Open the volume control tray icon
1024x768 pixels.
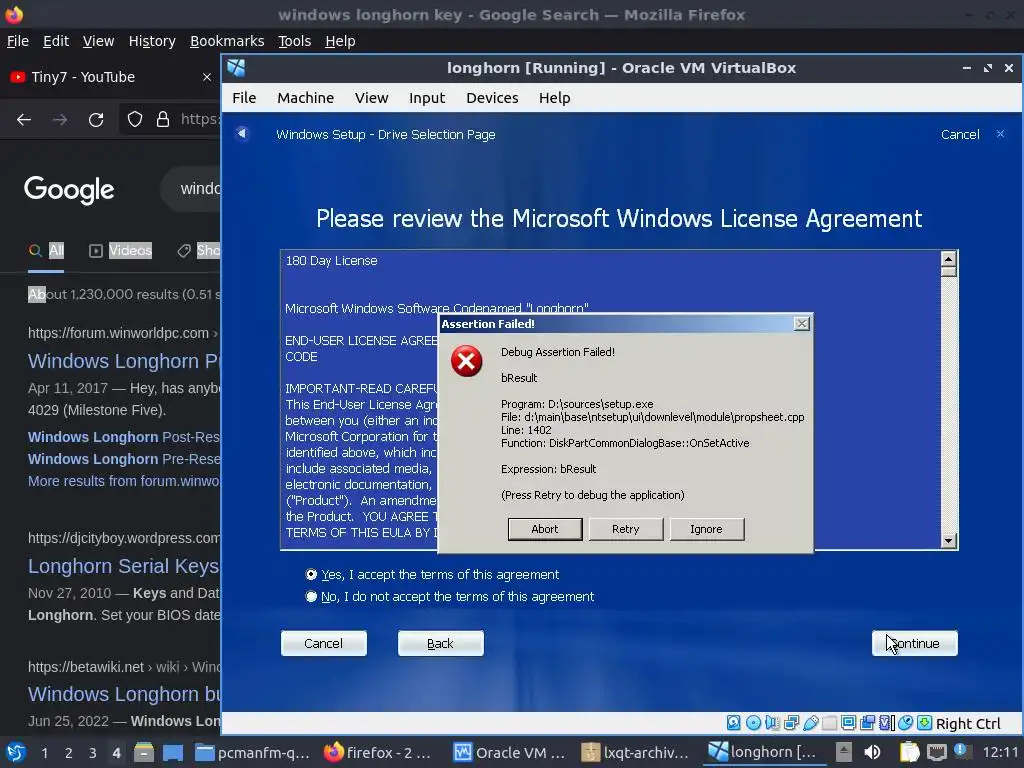(872, 752)
